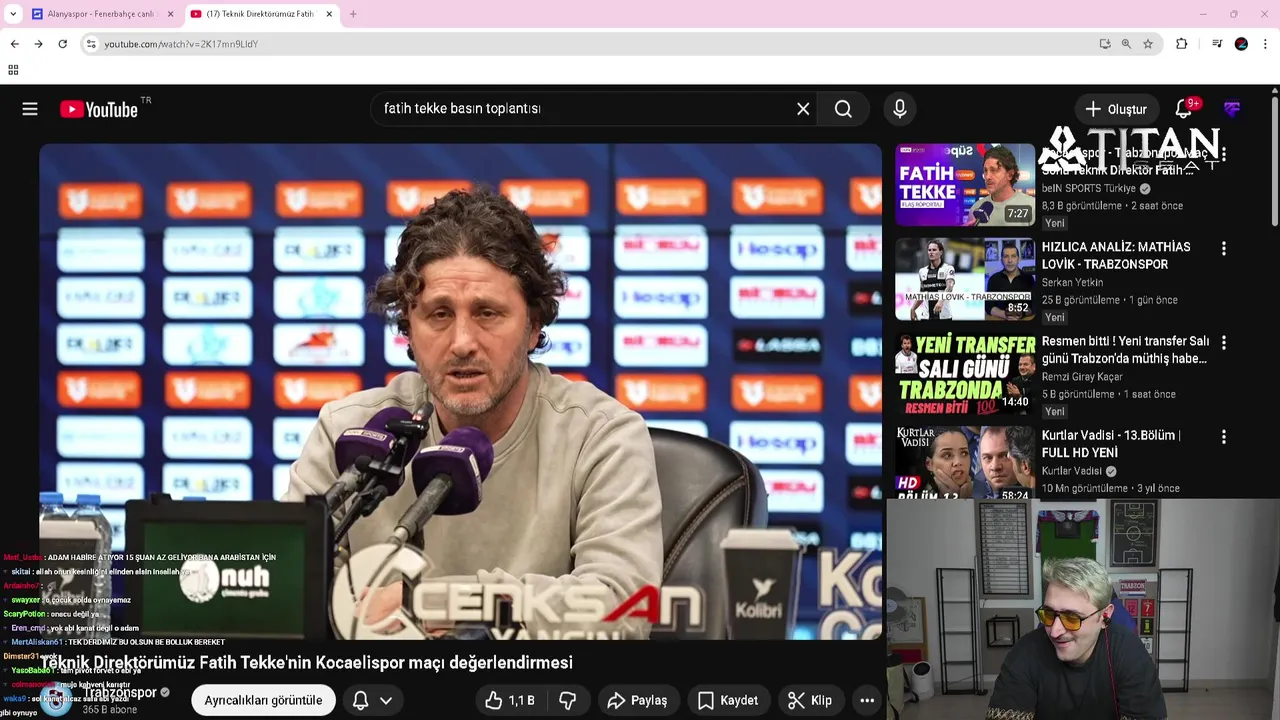The height and width of the screenshot is (720, 1280).
Task: Close the Alanyaspor - Fenerbahçe tab
Action: 170,14
